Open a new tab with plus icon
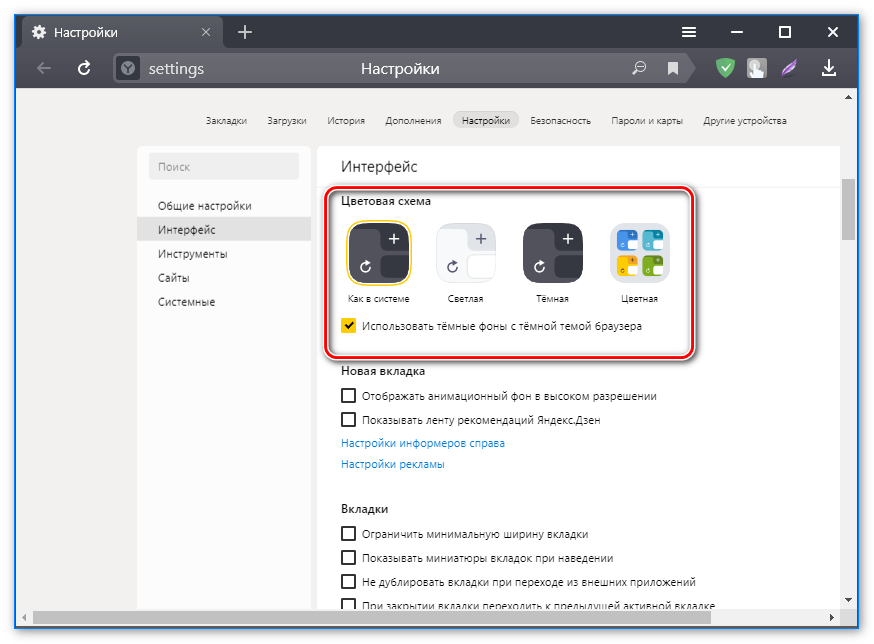Screen dimensions: 874x644 [x=245, y=32]
